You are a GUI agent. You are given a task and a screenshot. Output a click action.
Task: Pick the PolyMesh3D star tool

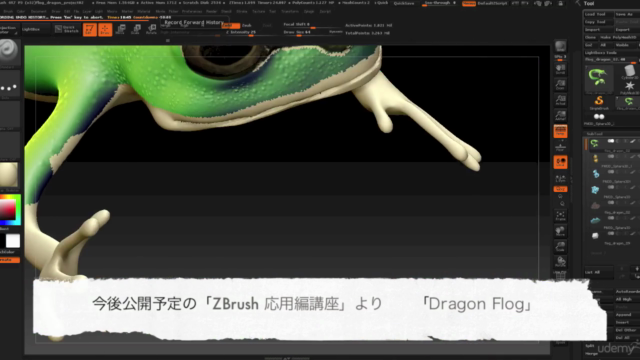tap(629, 87)
